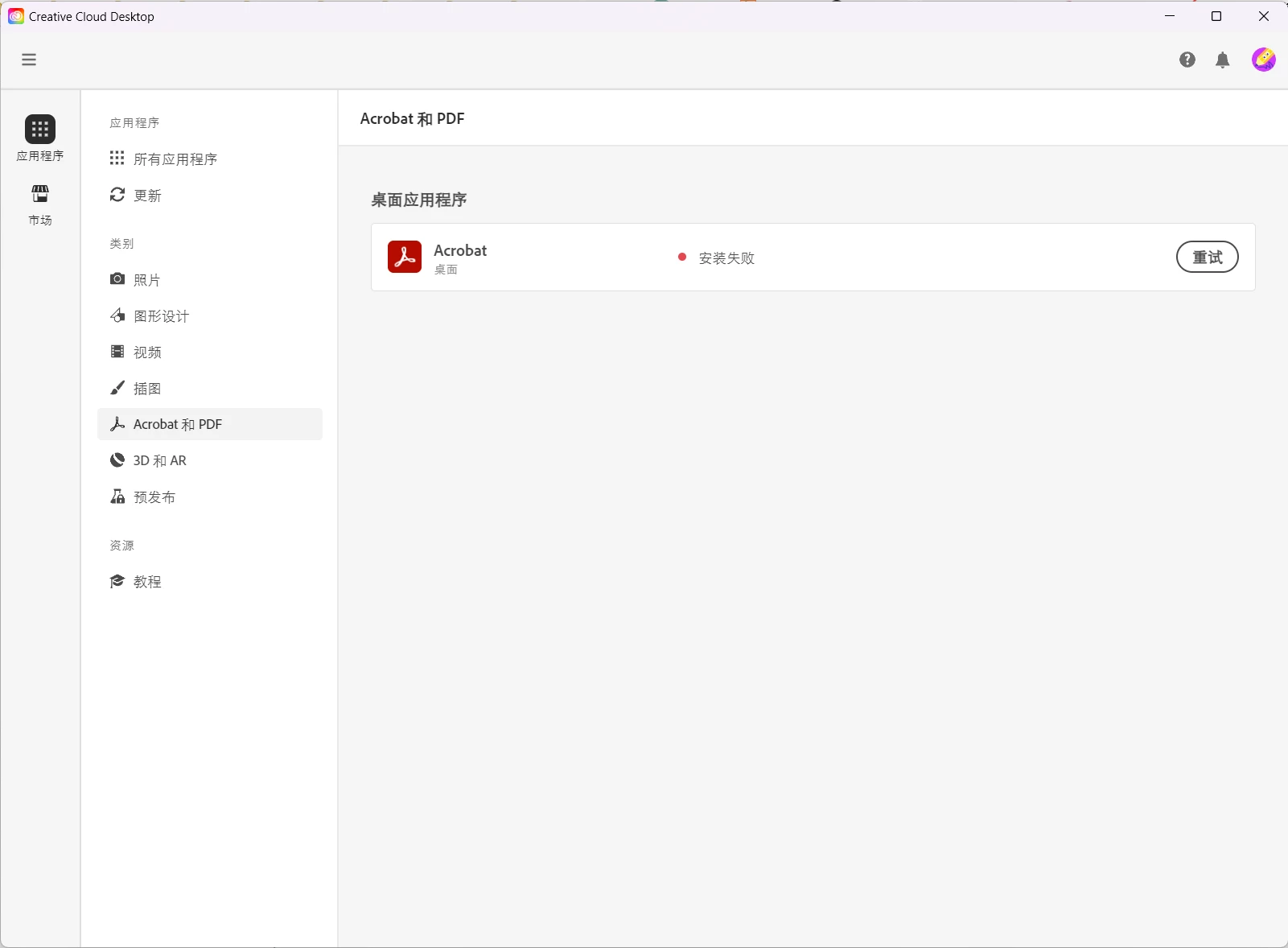
Task: Click the 桌面应用程序 section heading
Action: coord(418,200)
